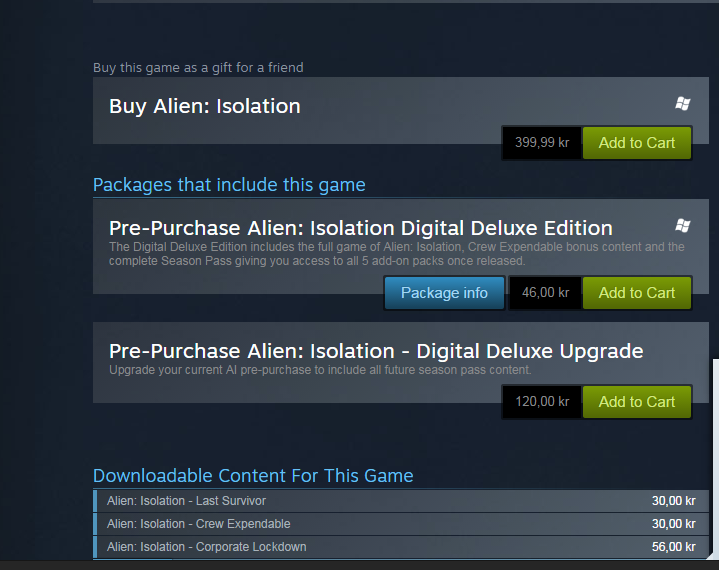Open Package info for Deluxe Edition
Image resolution: width=719 pixels, height=575 pixels.
pyautogui.click(x=444, y=293)
